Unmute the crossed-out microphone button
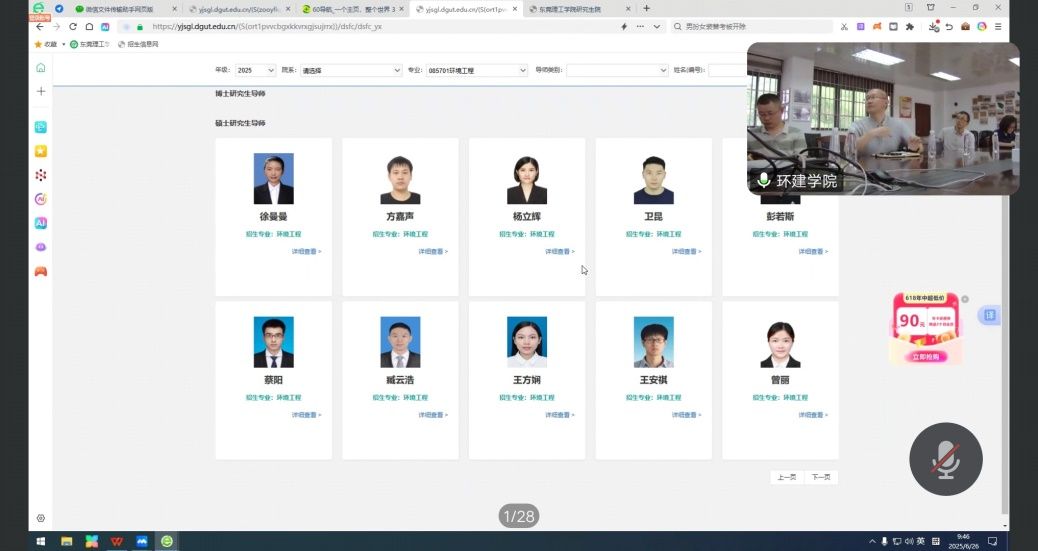This screenshot has height=551, width=1038. tap(945, 459)
